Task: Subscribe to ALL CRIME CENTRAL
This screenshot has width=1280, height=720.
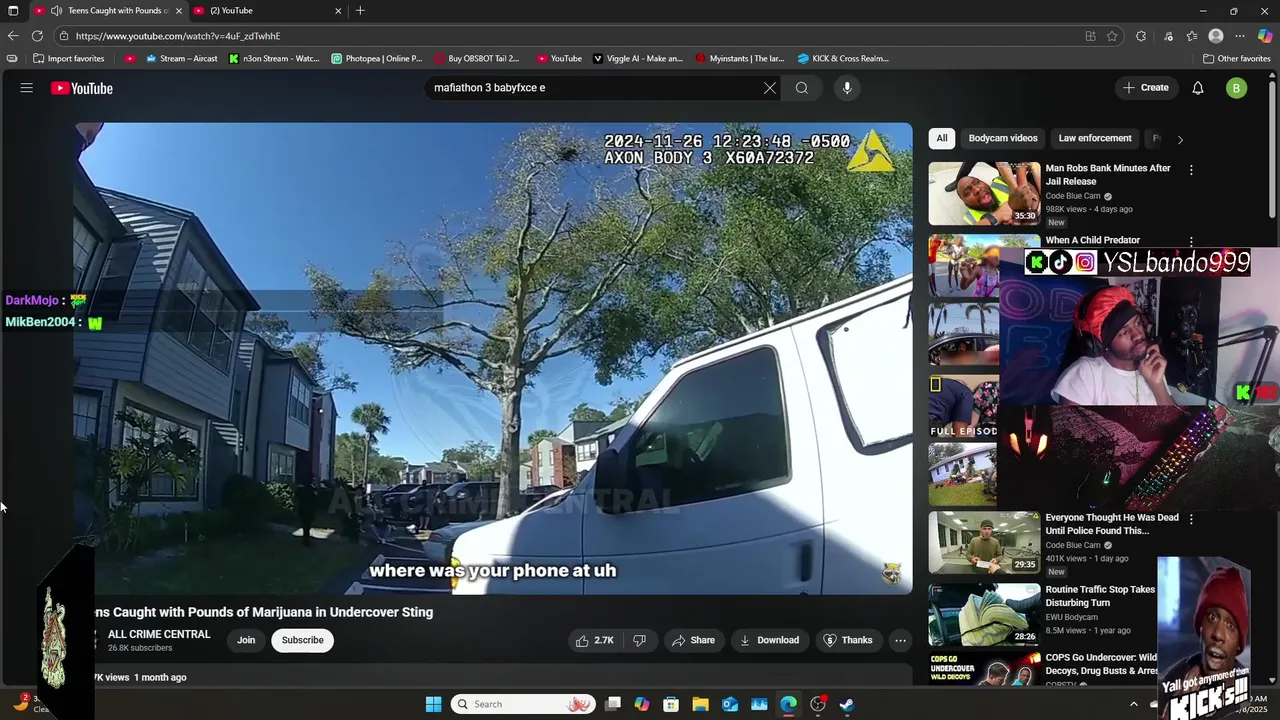Action: [x=302, y=640]
